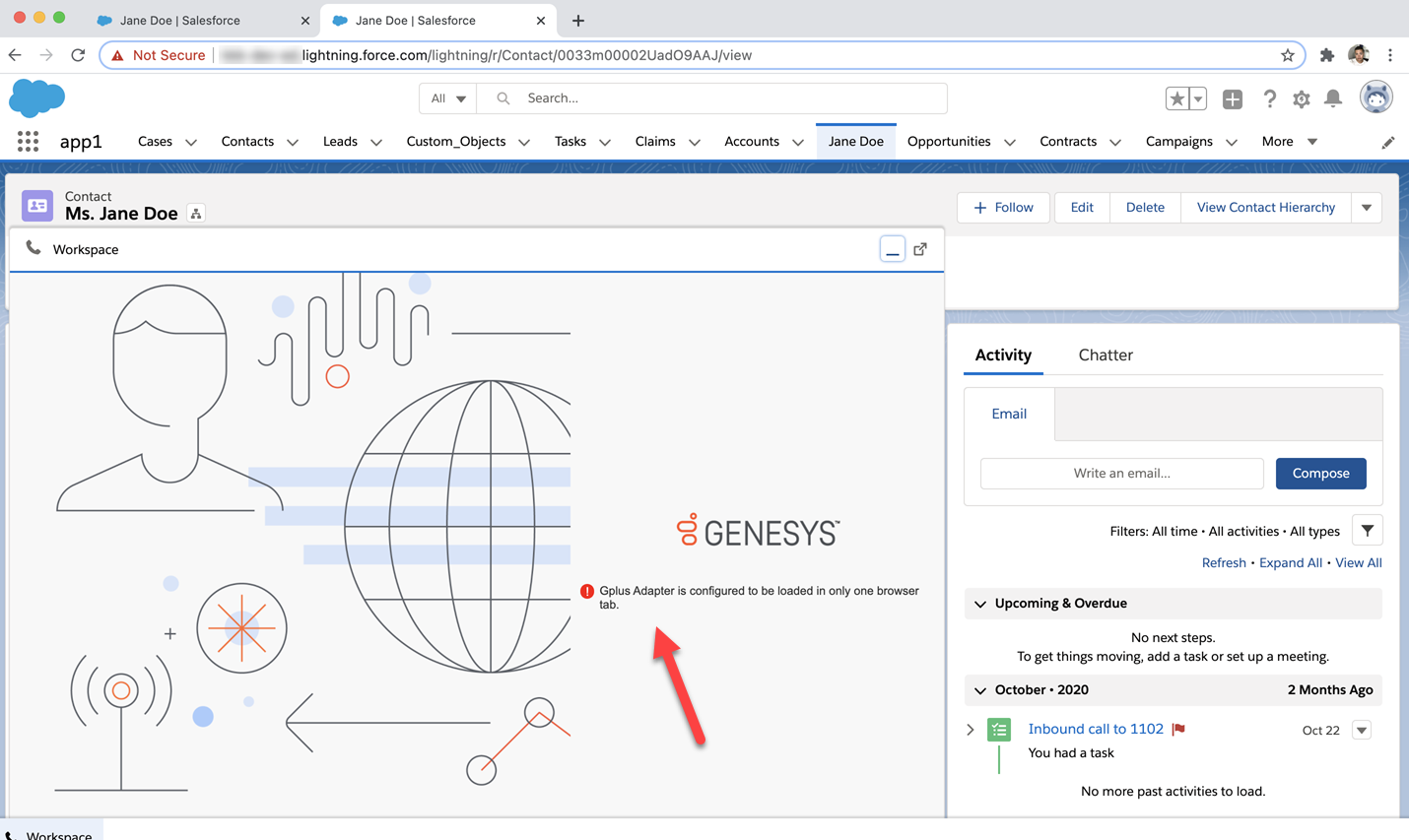
Task: Open the More navigation menu
Action: click(x=1289, y=142)
